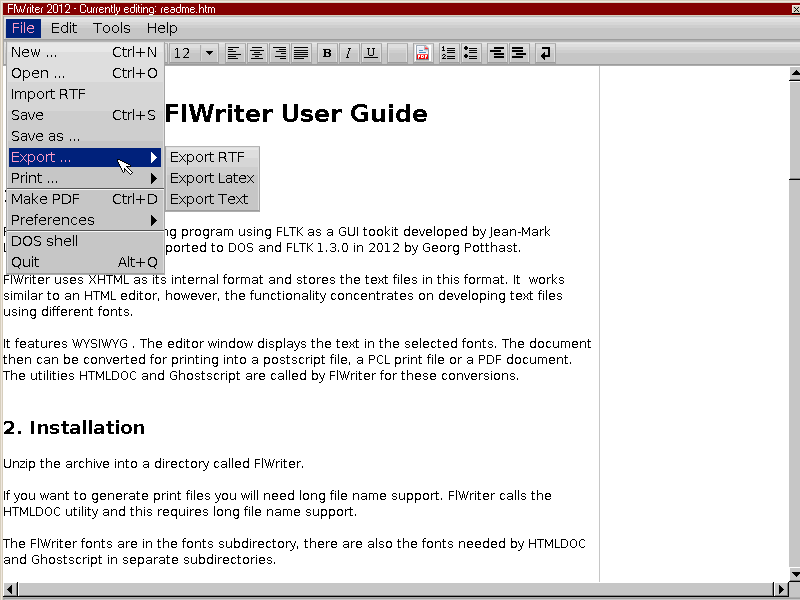Toggle bold formatting

tap(327, 53)
